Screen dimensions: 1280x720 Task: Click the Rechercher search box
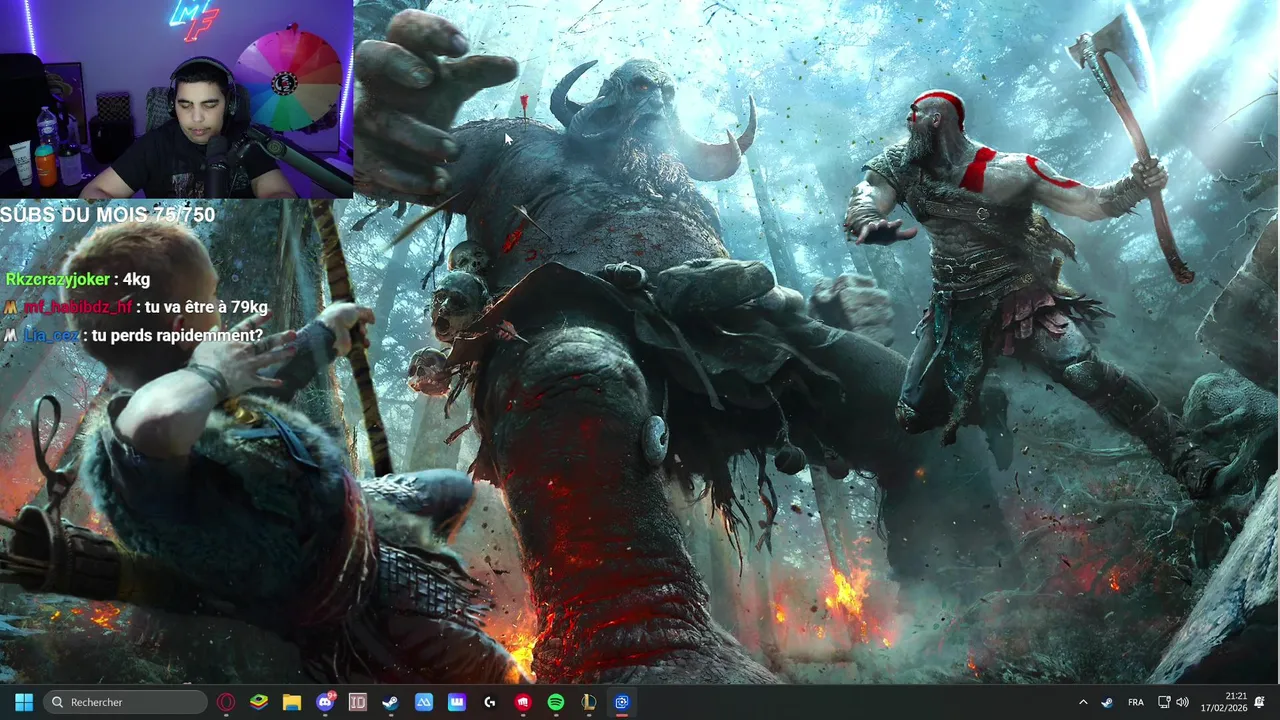tap(126, 702)
